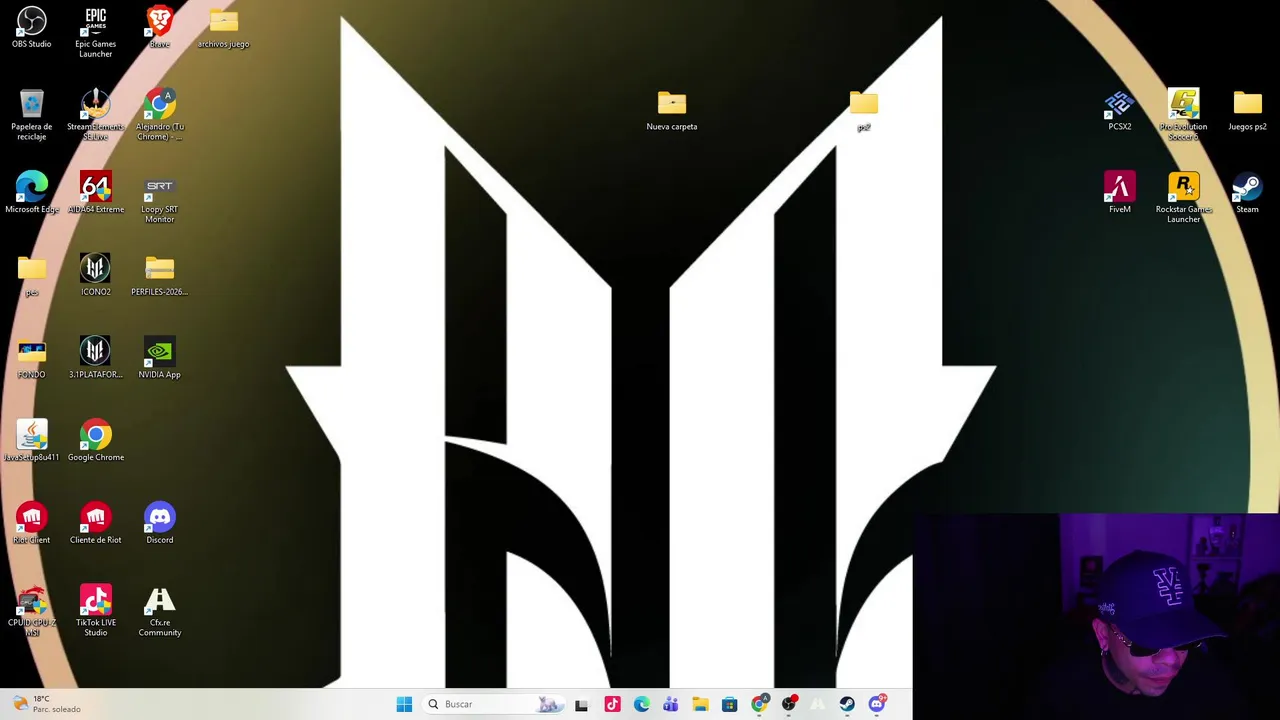This screenshot has height=720, width=1280.
Task: Open File Explorer from the taskbar
Action: (700, 704)
